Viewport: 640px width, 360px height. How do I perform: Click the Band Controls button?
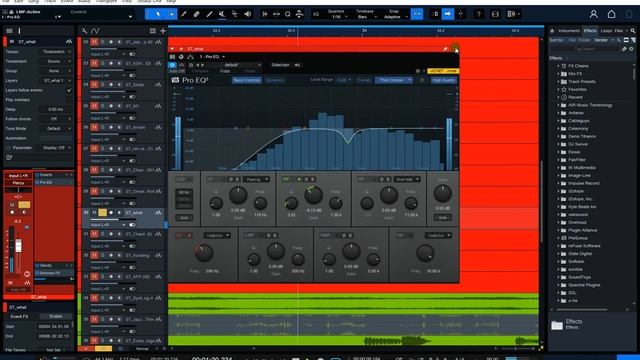tap(247, 80)
